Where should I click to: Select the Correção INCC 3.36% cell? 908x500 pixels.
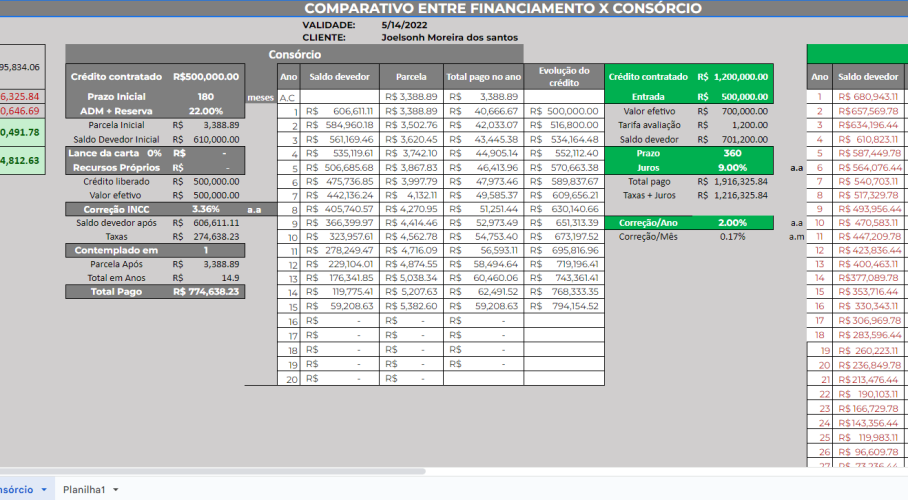(x=205, y=209)
